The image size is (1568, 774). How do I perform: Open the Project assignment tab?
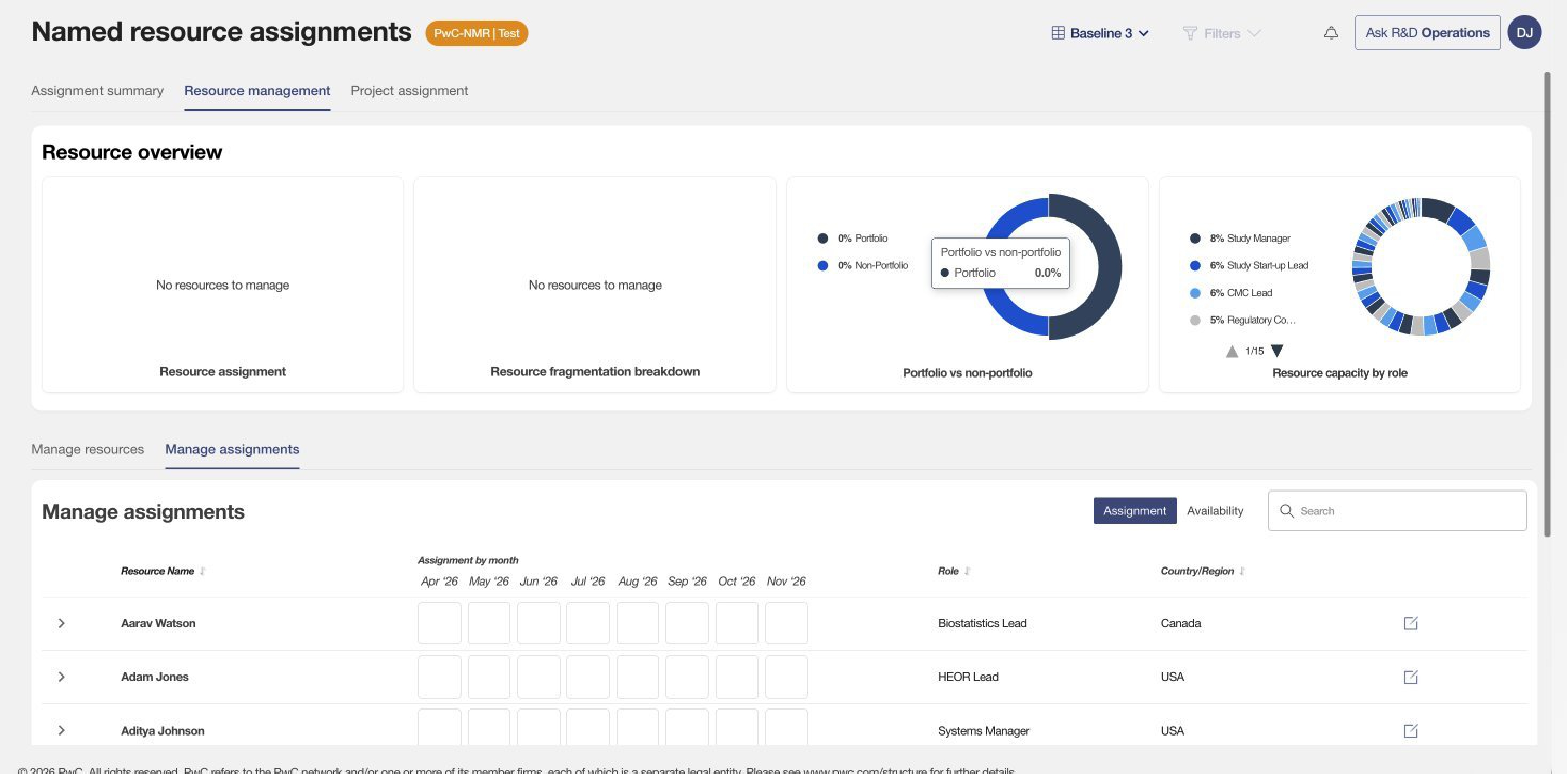[x=409, y=91]
